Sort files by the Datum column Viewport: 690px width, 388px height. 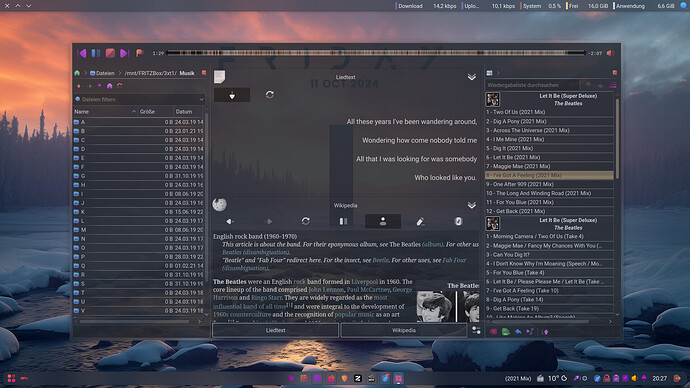[188, 112]
